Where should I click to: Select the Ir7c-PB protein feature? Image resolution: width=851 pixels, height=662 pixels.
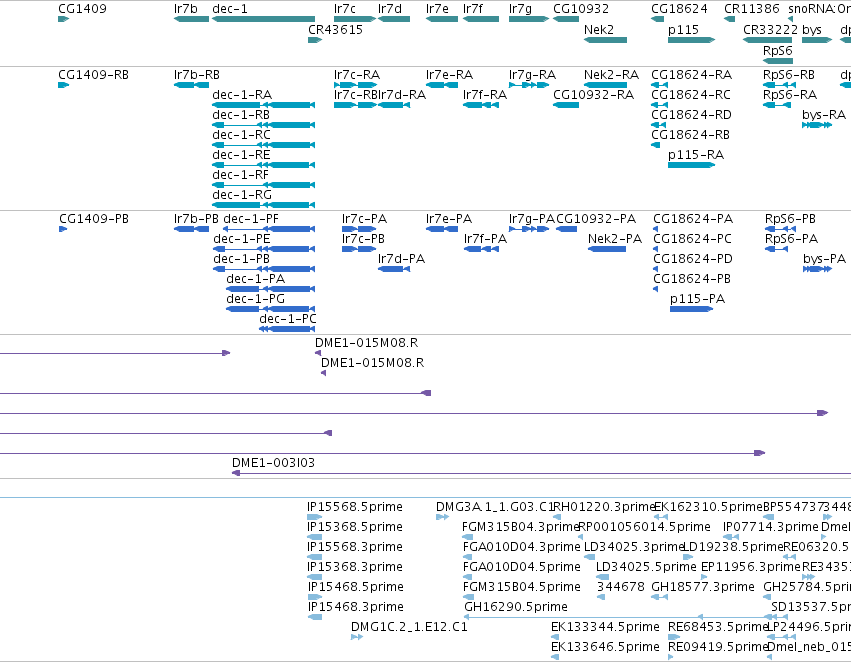click(359, 249)
